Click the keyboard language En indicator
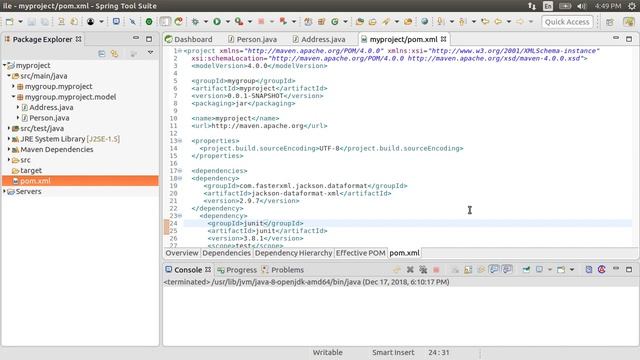The image size is (640, 360). [548, 6]
